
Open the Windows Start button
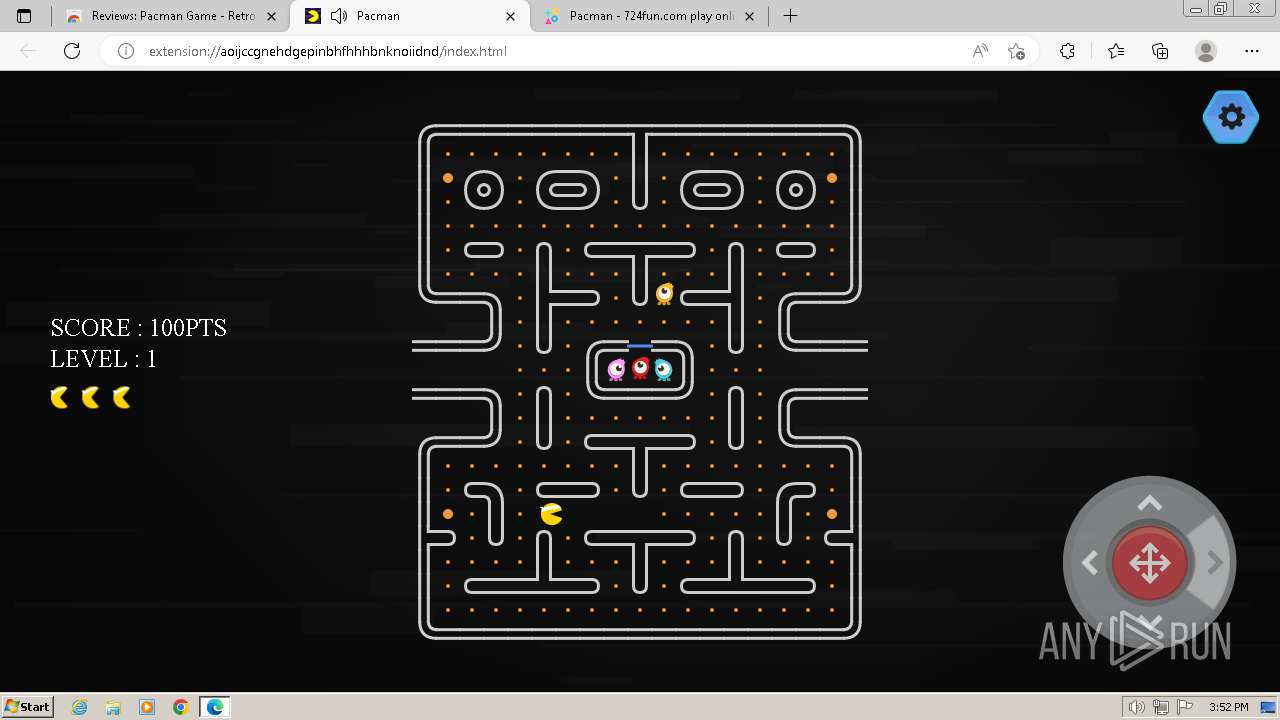click(27, 706)
